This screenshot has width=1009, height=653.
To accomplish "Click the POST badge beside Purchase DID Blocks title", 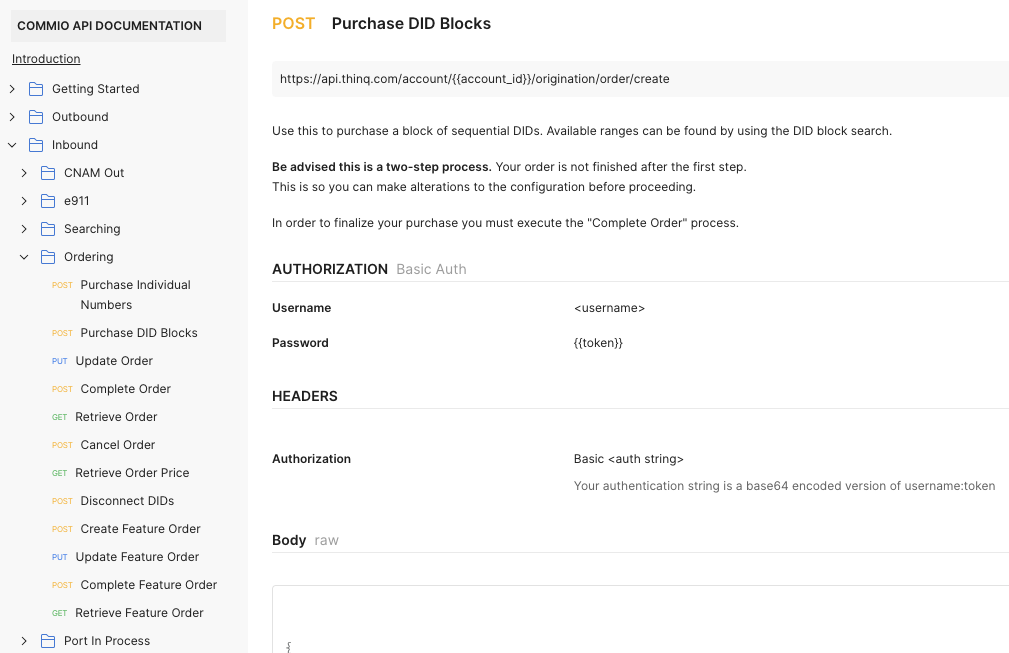I will (x=293, y=23).
